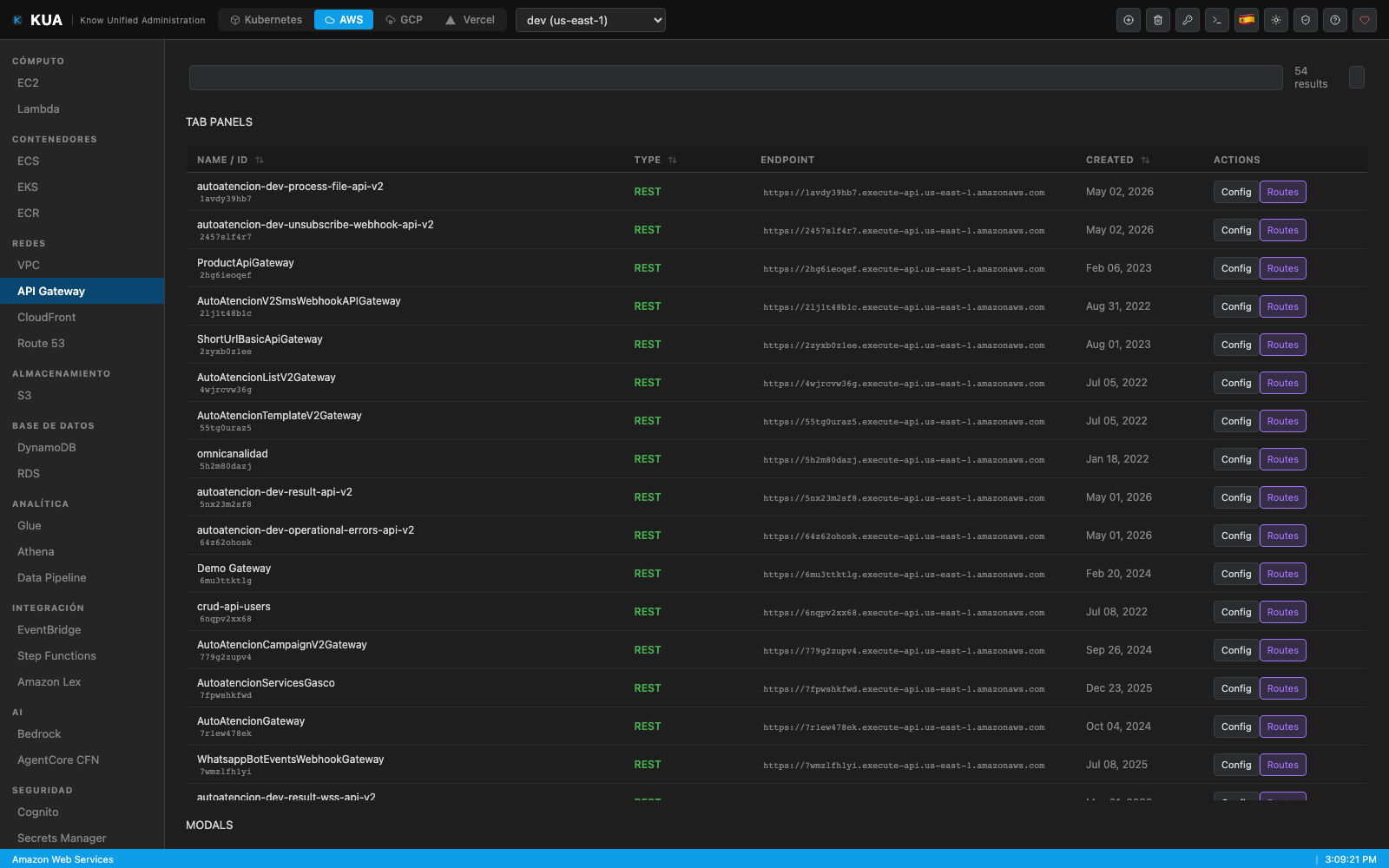Image resolution: width=1389 pixels, height=868 pixels.
Task: Open Data Pipeline in the sidebar
Action: (82, 578)
